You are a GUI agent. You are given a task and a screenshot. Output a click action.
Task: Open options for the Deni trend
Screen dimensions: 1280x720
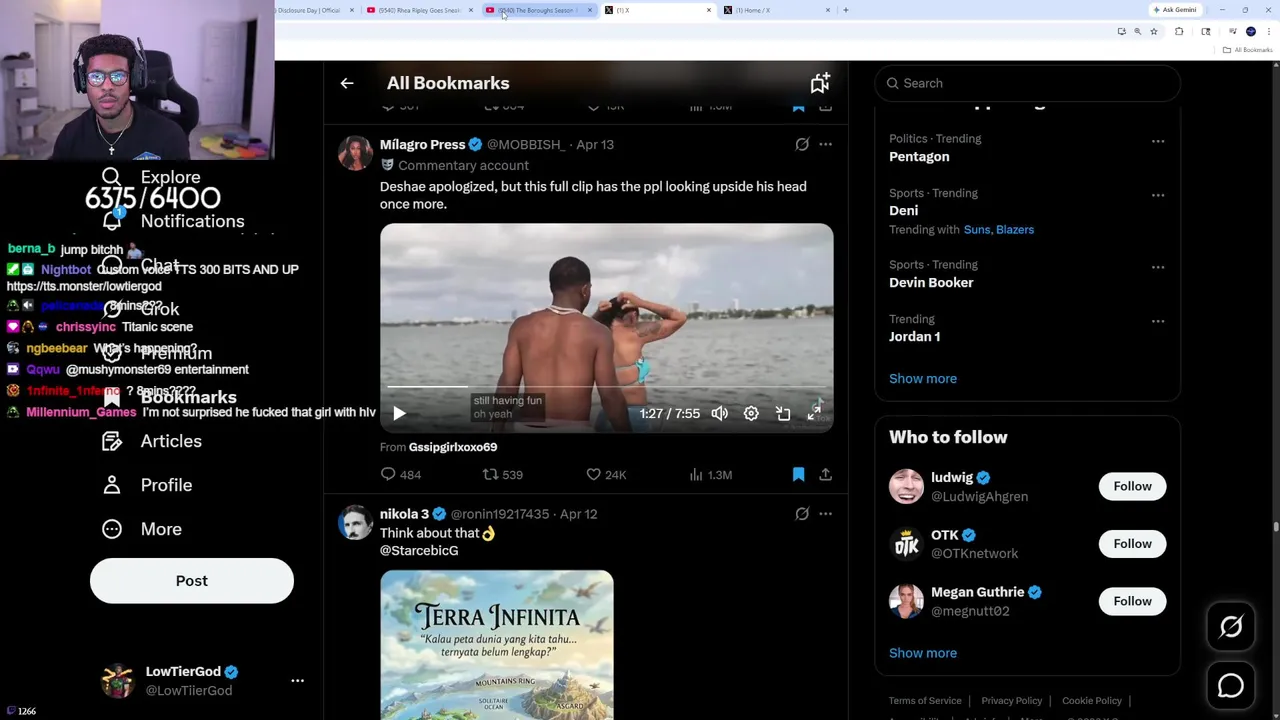(x=1158, y=195)
